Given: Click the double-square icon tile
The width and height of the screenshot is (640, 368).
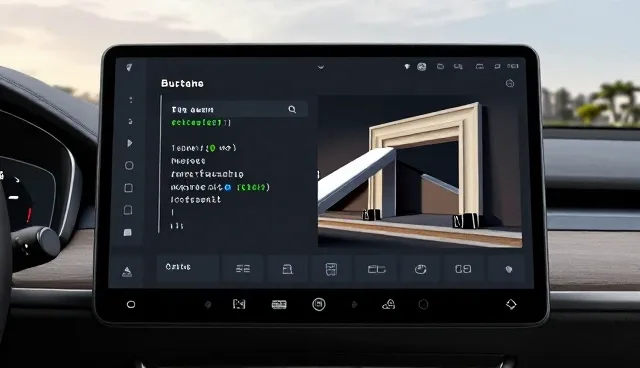Looking at the screenshot, I should tap(463, 269).
